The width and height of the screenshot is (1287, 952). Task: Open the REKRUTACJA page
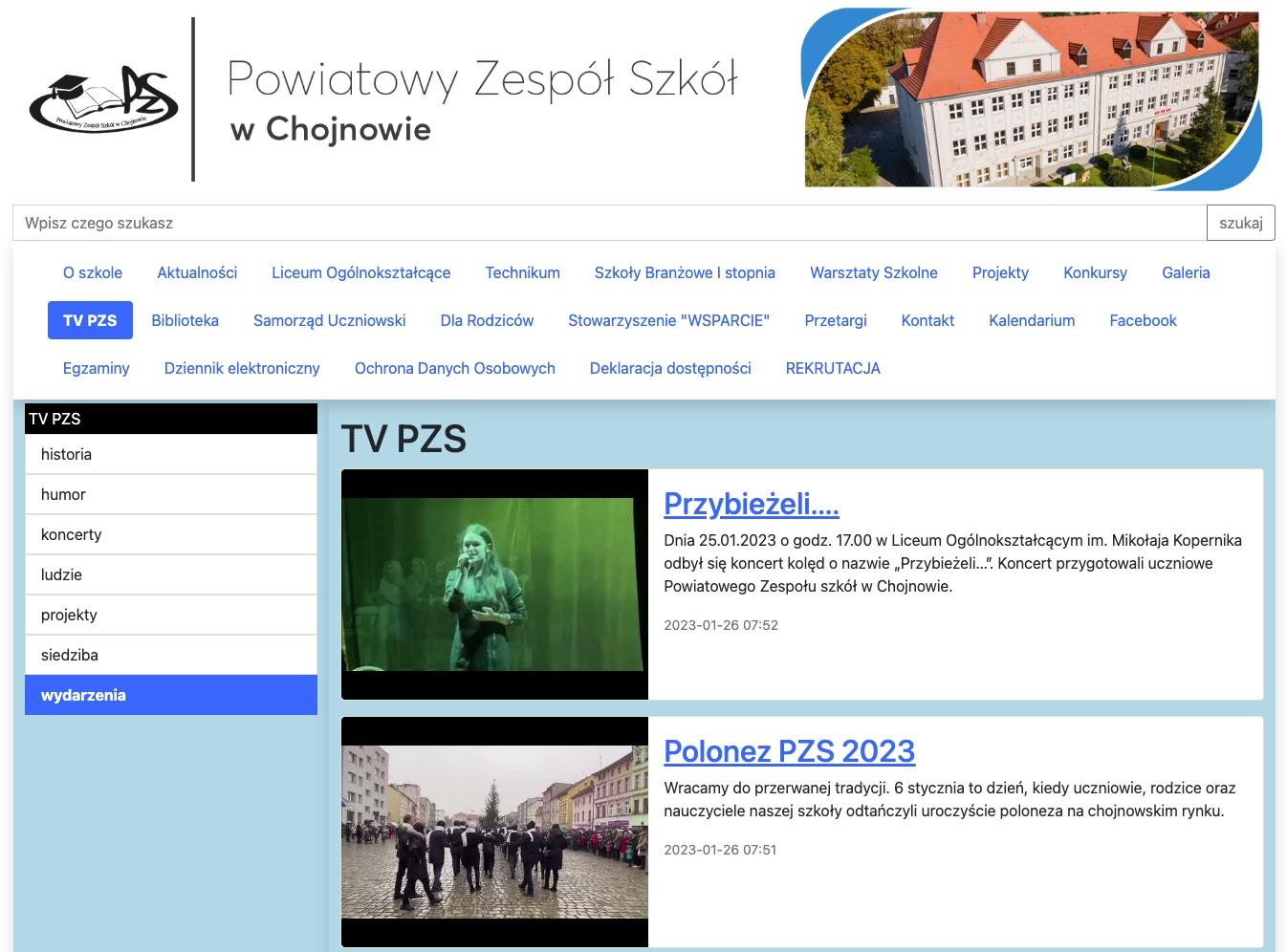tap(833, 368)
